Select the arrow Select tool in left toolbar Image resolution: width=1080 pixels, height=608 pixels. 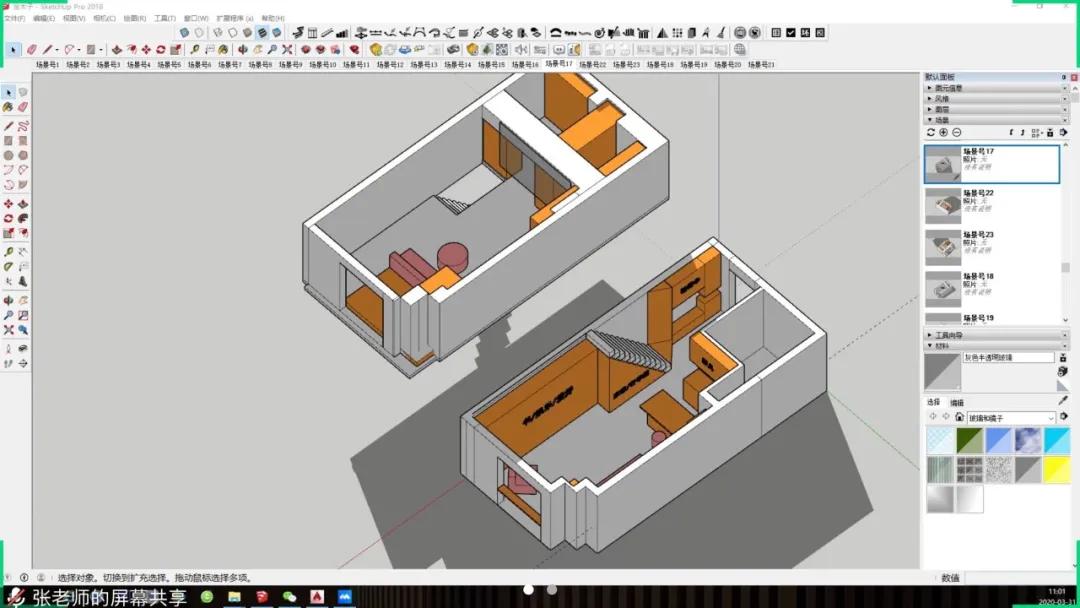click(x=8, y=93)
